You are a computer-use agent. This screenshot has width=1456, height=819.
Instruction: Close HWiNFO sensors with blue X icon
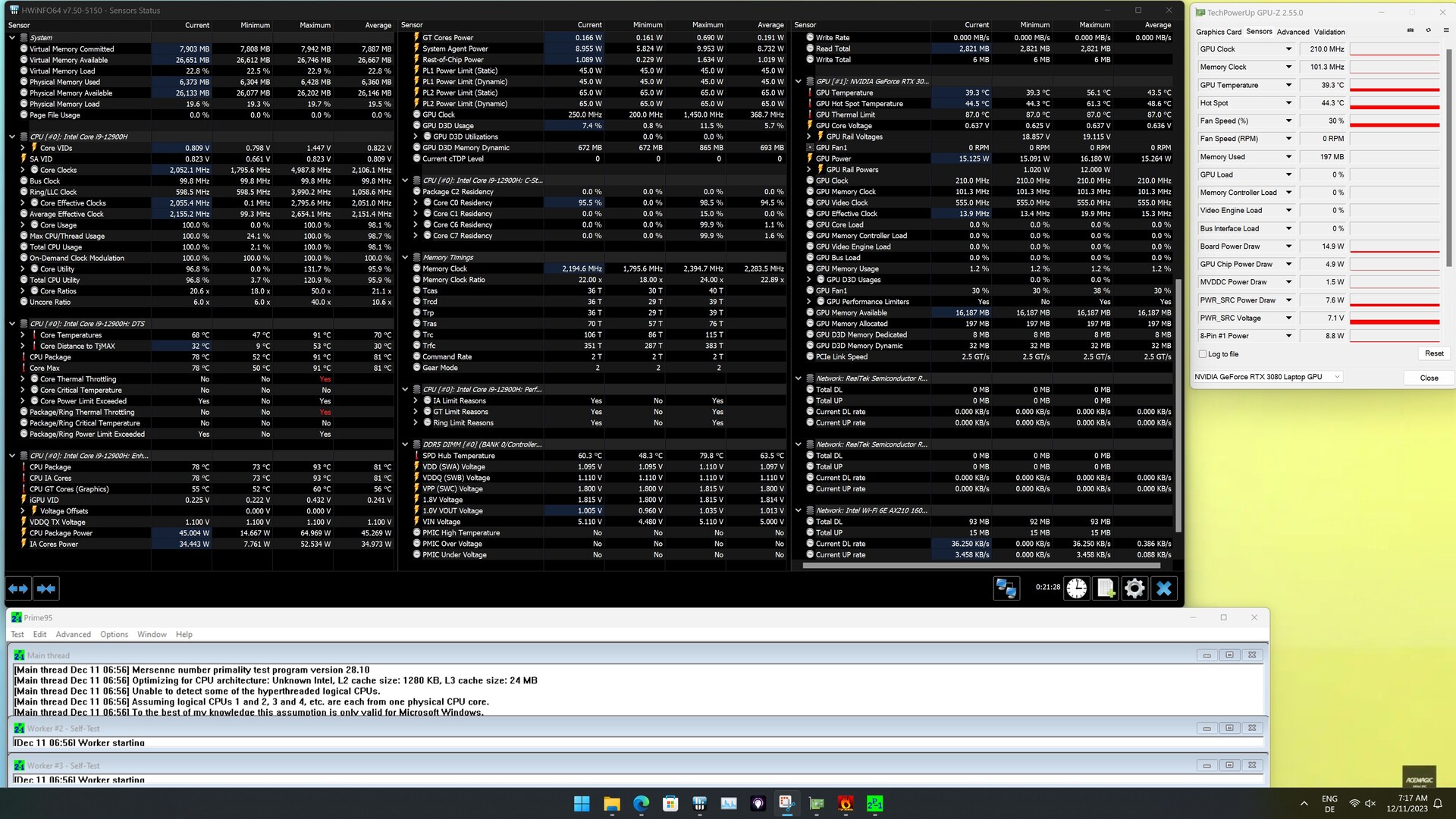[x=1164, y=588]
